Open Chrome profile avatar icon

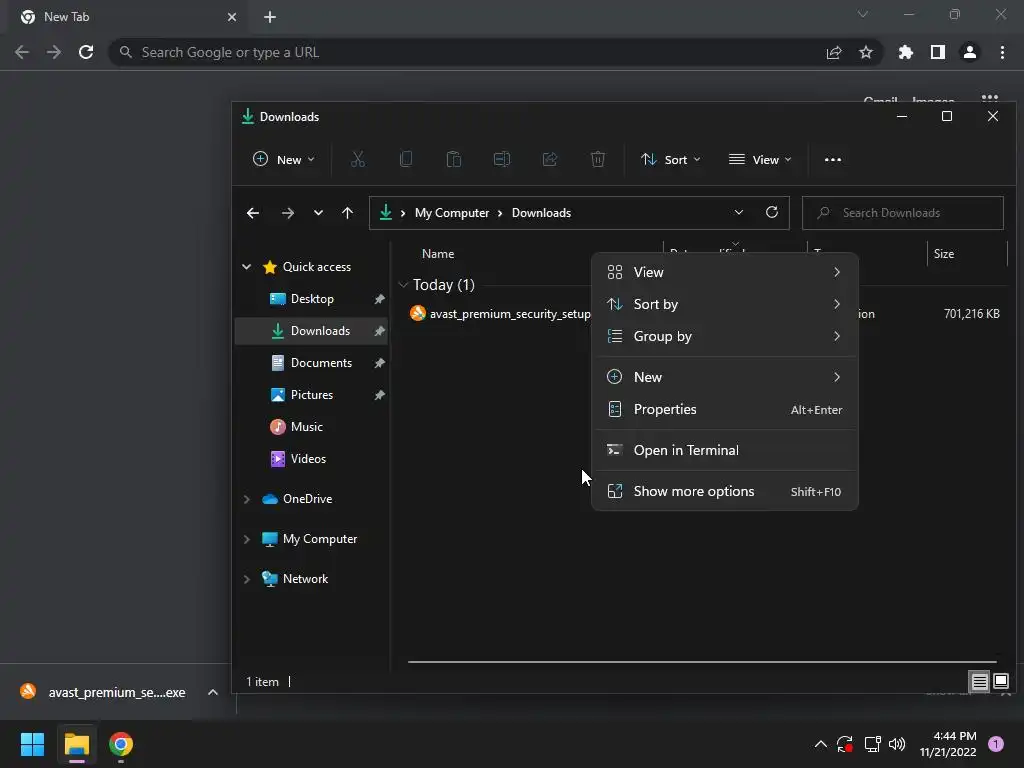[970, 52]
